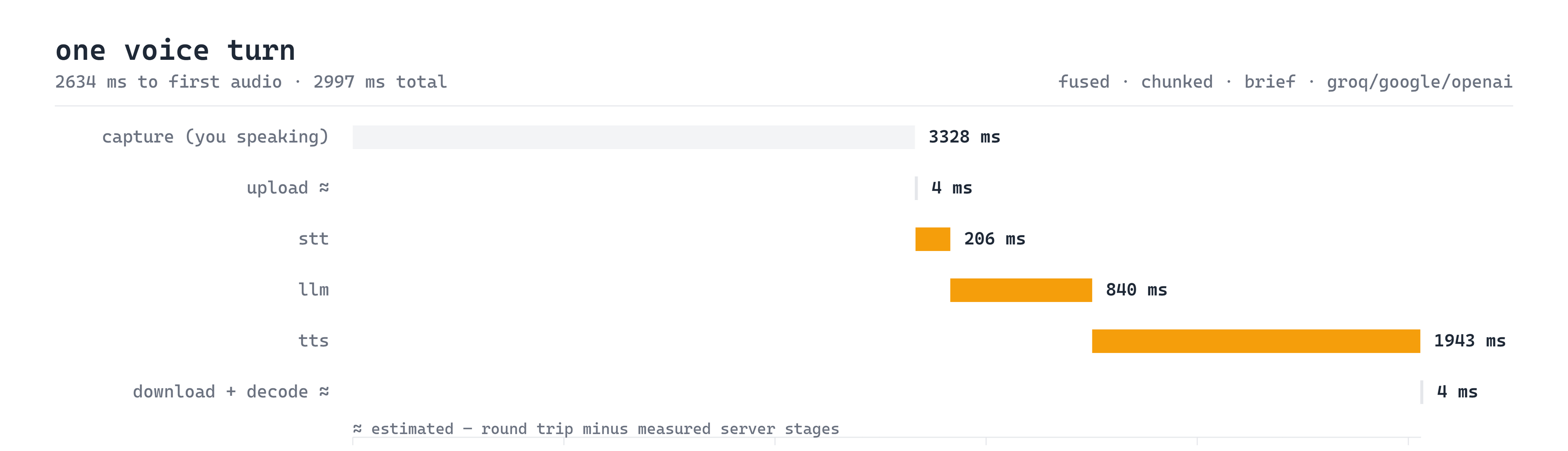Viewport: 1568px width, 451px height.
Task: Click the 2634 ms to first audio summary
Action: click(168, 82)
